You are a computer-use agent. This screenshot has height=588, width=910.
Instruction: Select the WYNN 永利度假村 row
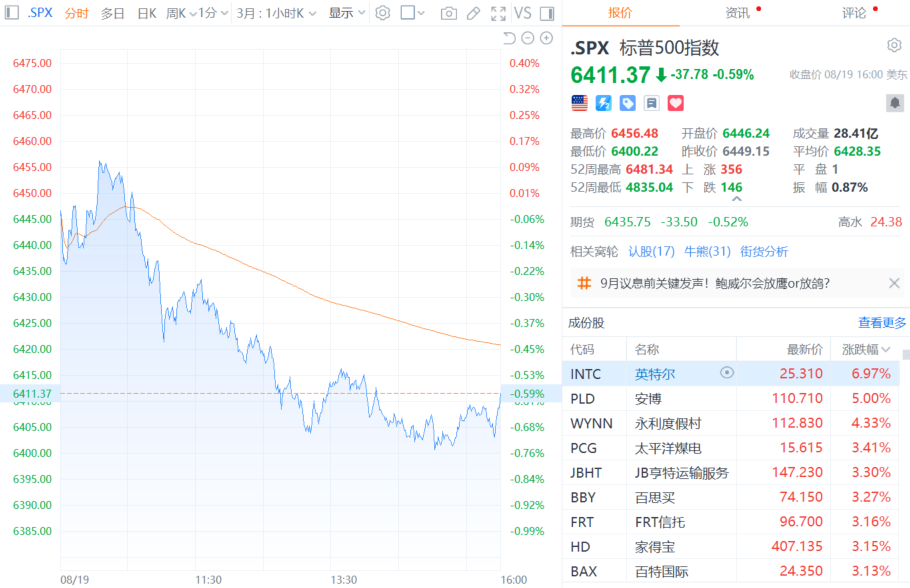pos(731,423)
